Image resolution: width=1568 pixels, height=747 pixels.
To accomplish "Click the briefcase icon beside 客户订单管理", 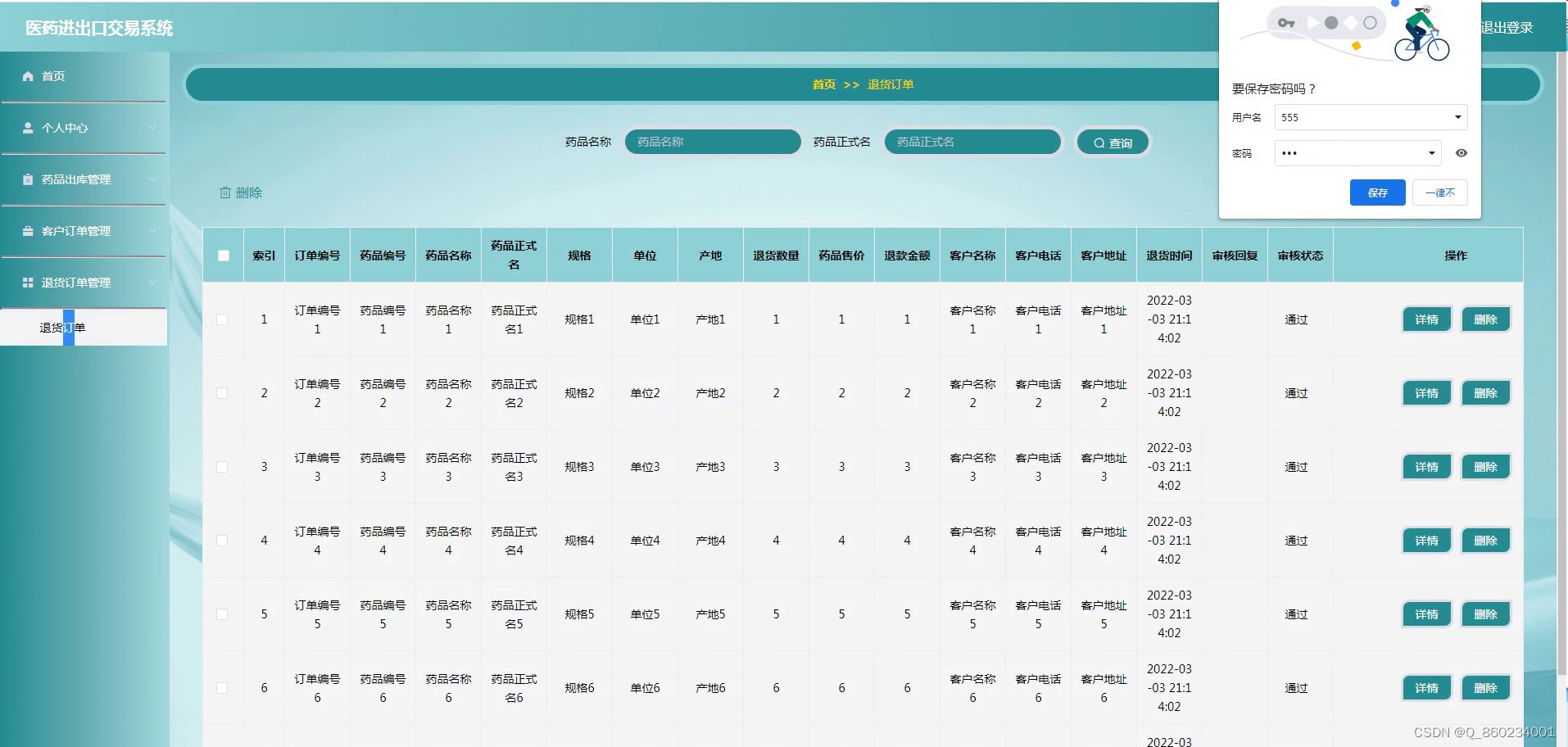I will click(x=28, y=231).
